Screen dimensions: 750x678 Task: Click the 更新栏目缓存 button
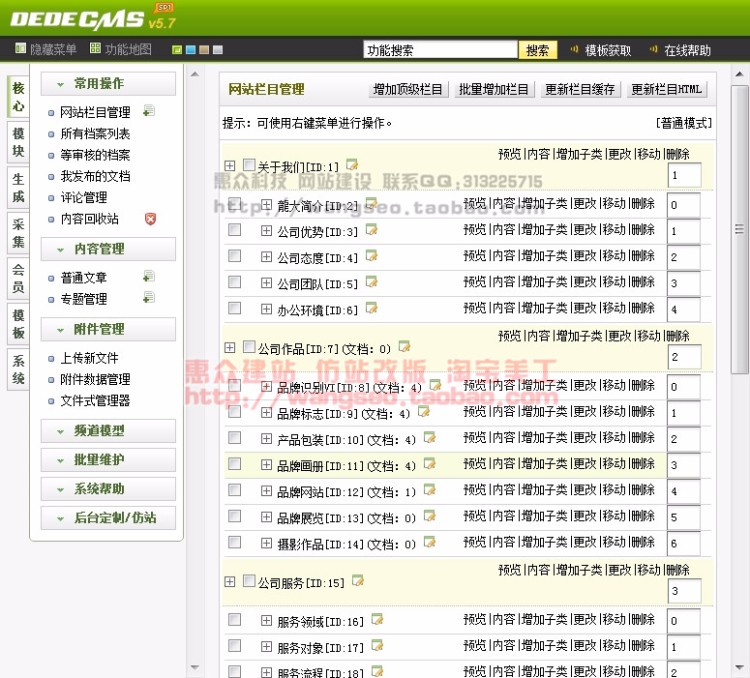click(x=580, y=89)
